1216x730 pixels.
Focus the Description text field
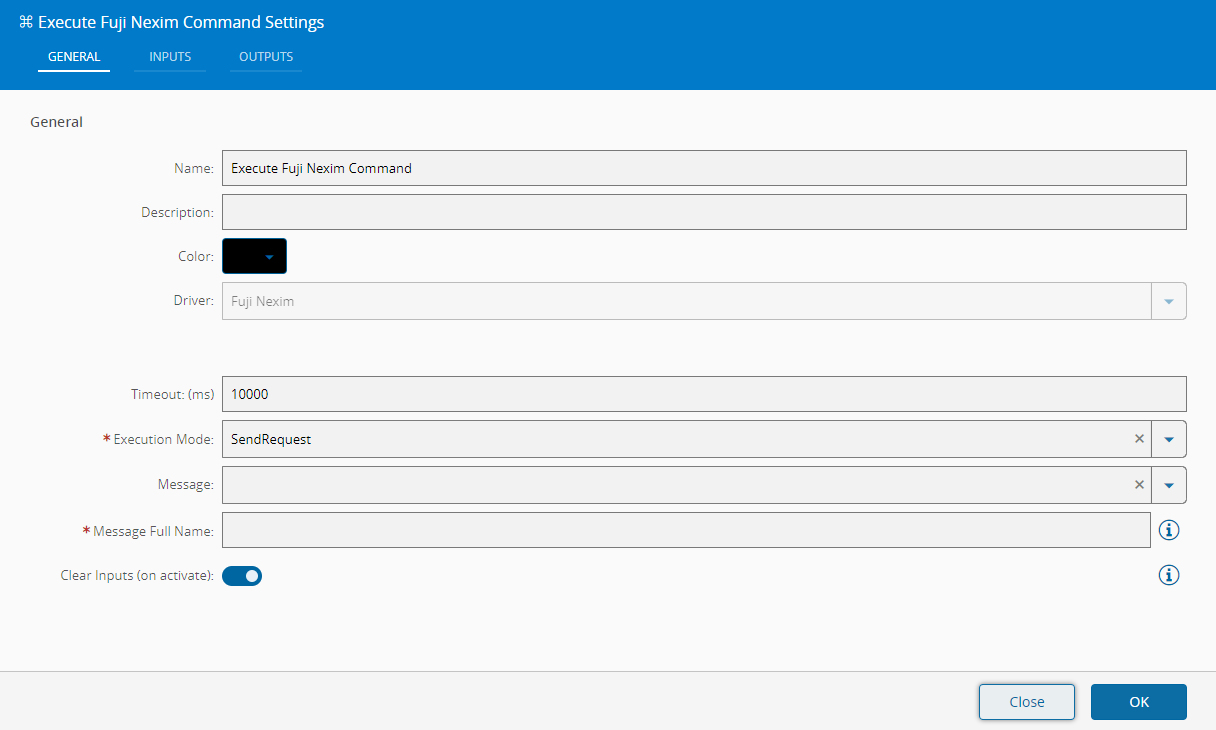tap(703, 212)
